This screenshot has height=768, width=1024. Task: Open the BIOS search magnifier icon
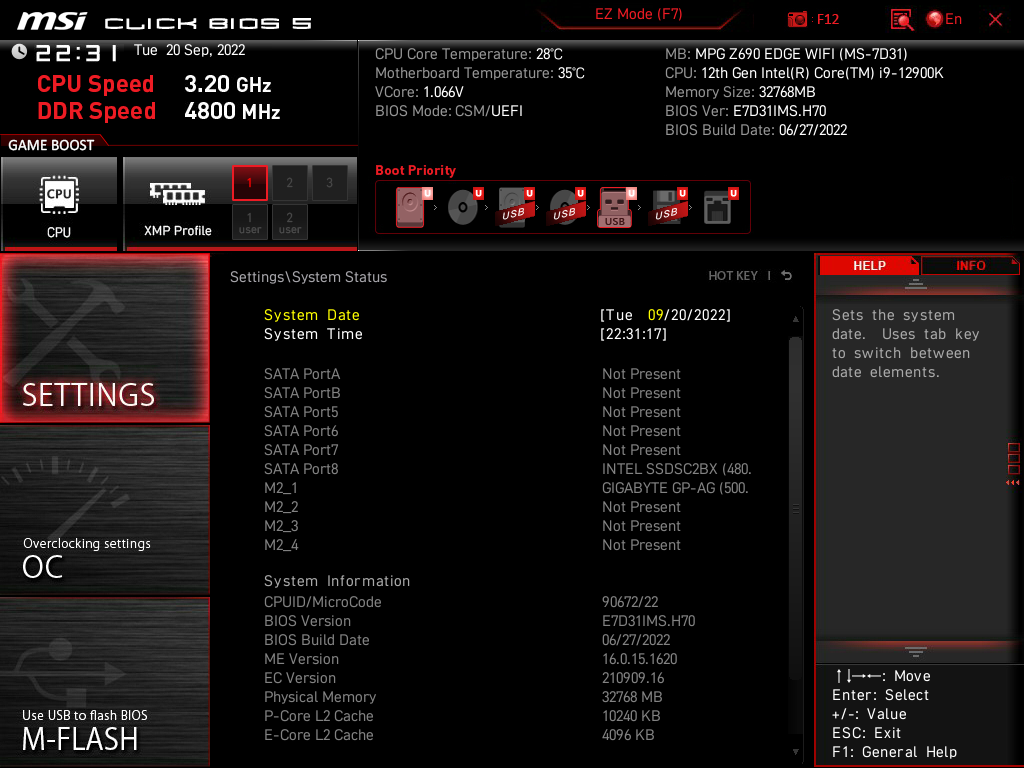pos(902,20)
